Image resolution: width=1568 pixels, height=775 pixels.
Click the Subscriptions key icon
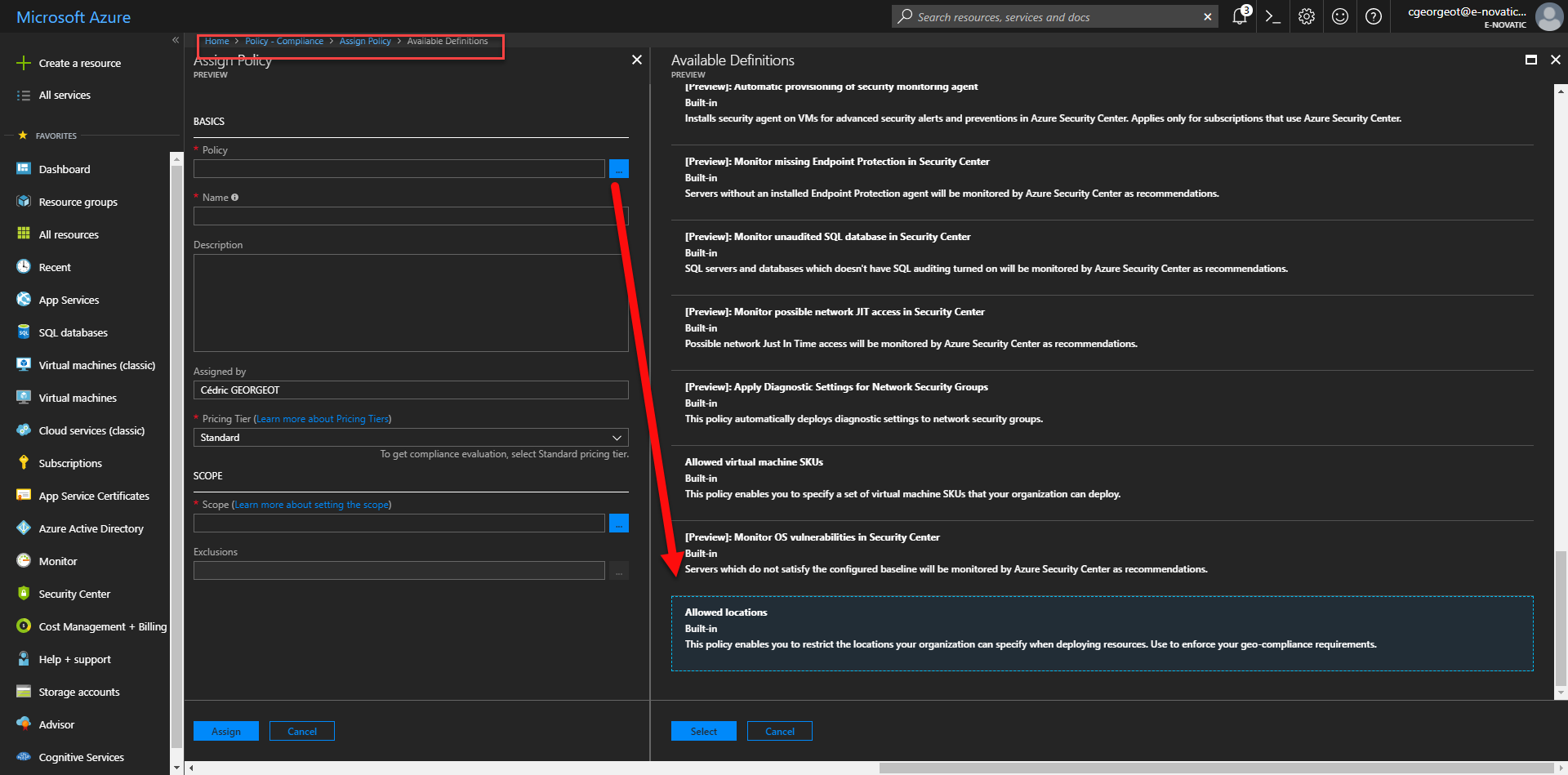[x=24, y=463]
